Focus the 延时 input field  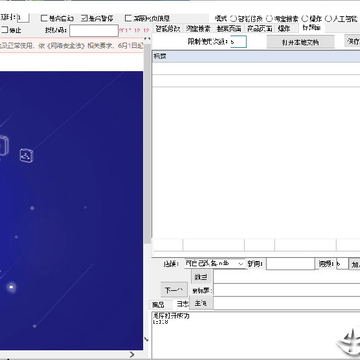point(23,18)
